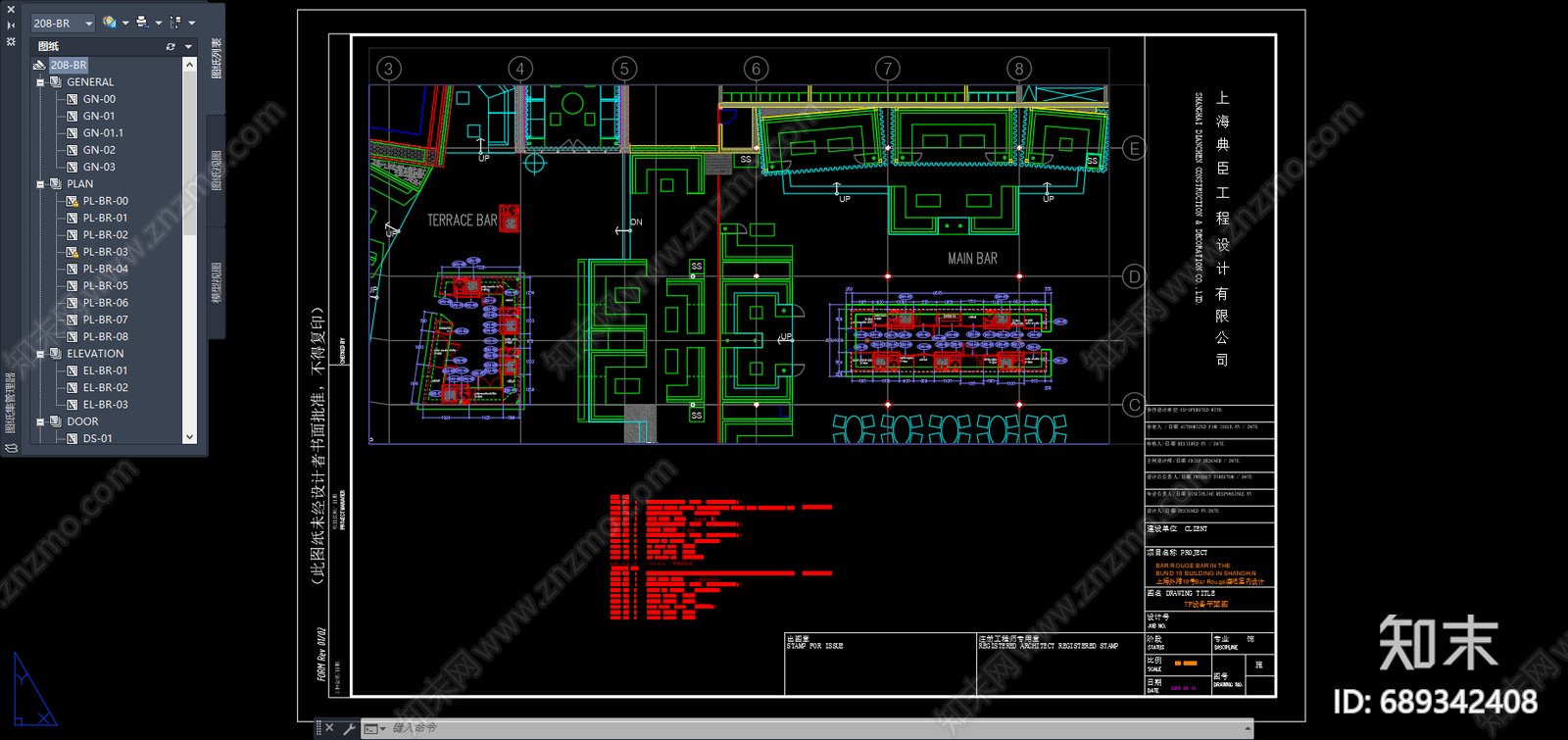The image size is (1568, 740).
Task: Switch to the 图纸列表 sheet list tab
Action: tap(217, 59)
